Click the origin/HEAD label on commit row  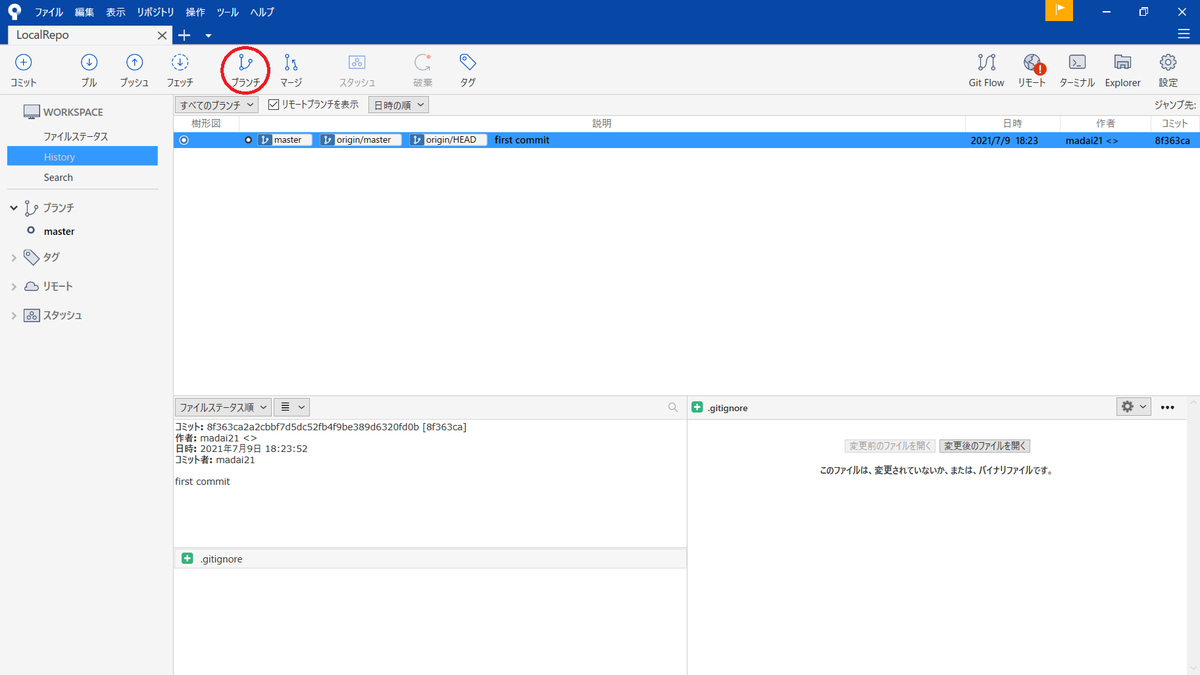point(449,140)
